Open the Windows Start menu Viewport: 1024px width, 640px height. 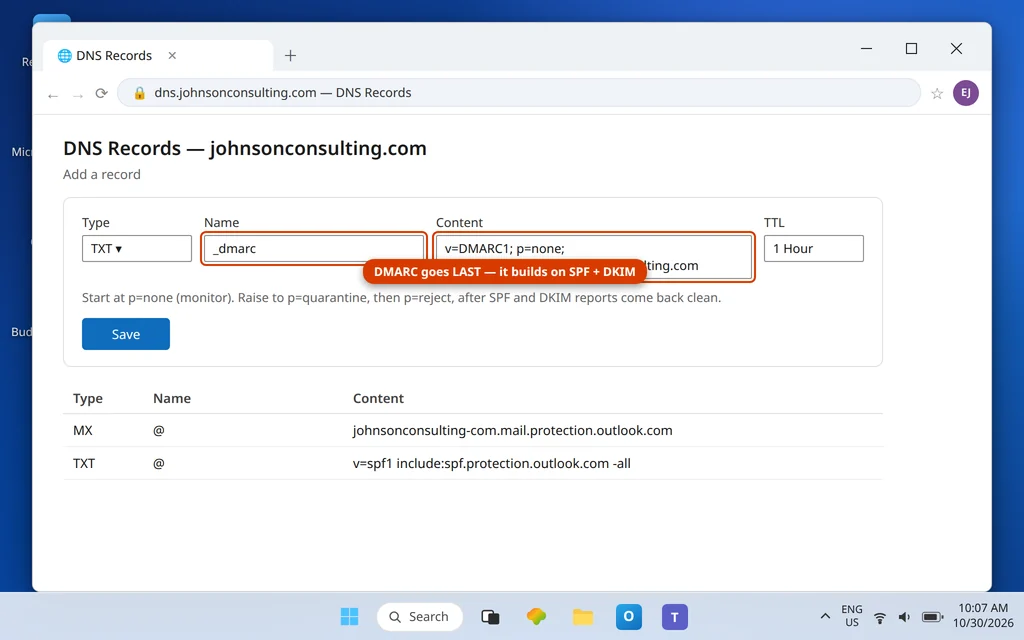(349, 616)
